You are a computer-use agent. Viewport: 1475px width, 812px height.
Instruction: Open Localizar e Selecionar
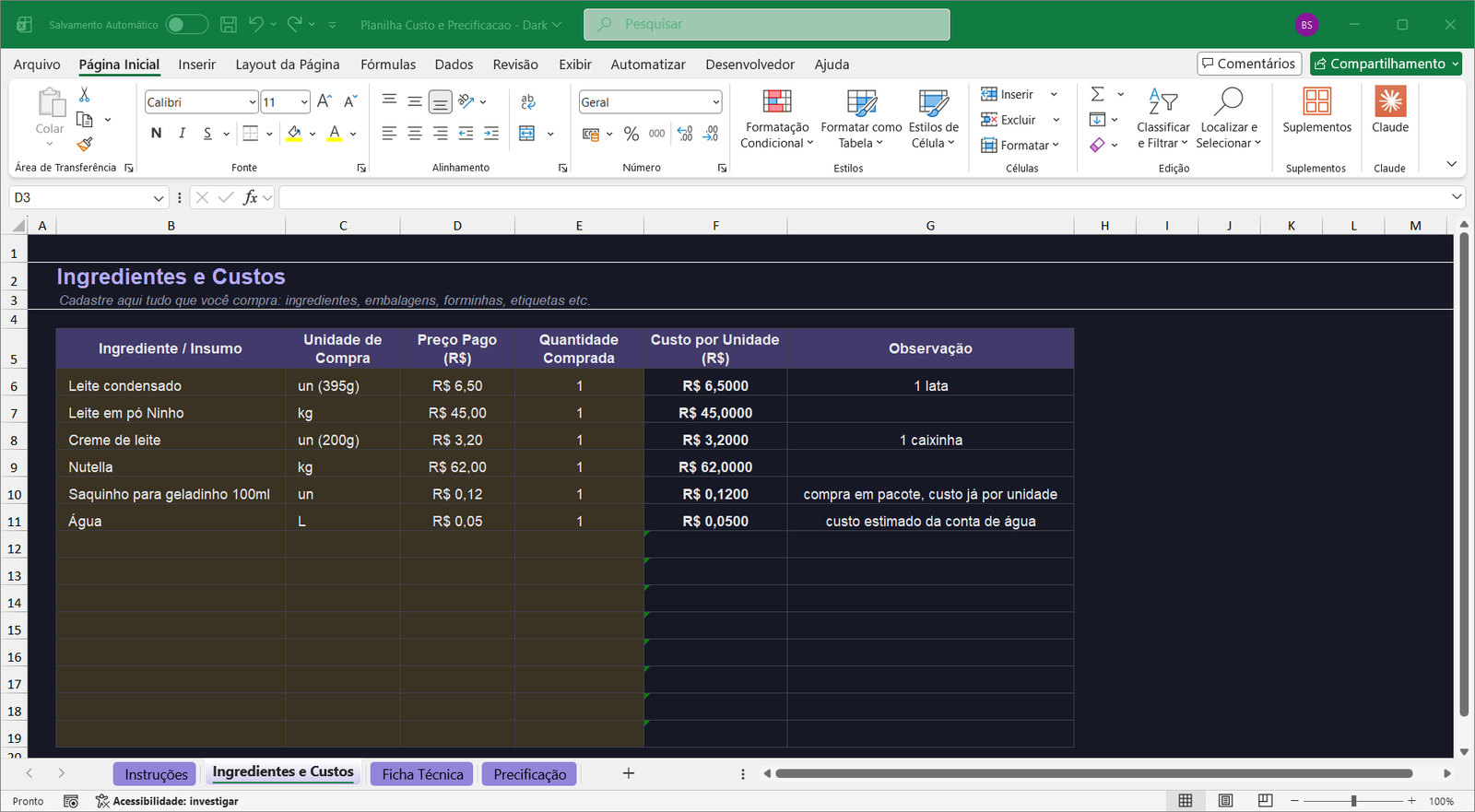(1228, 118)
